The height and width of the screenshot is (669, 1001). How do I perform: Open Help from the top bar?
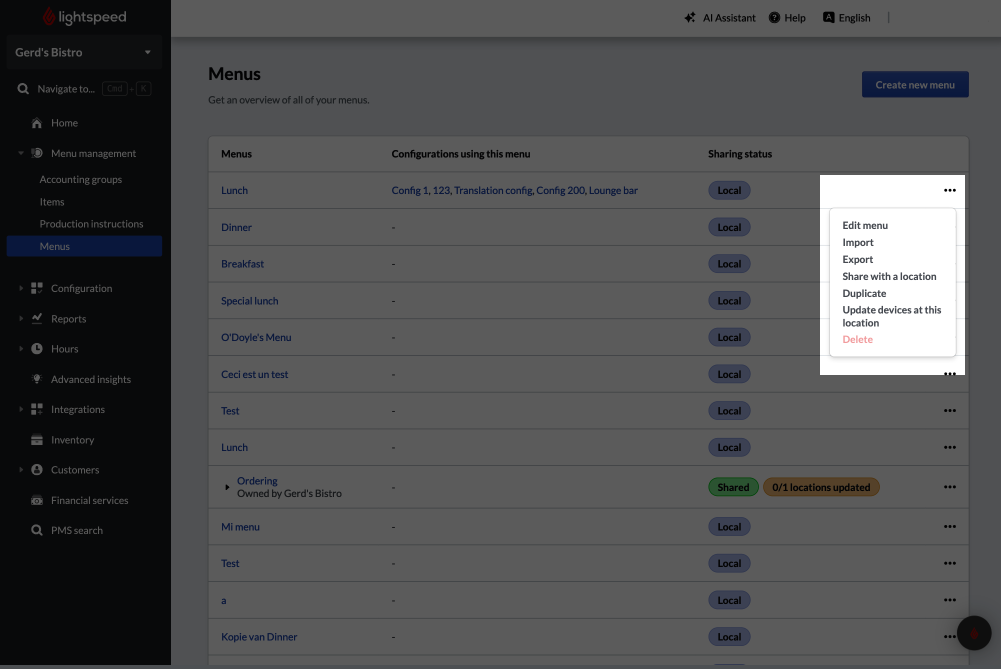787,18
